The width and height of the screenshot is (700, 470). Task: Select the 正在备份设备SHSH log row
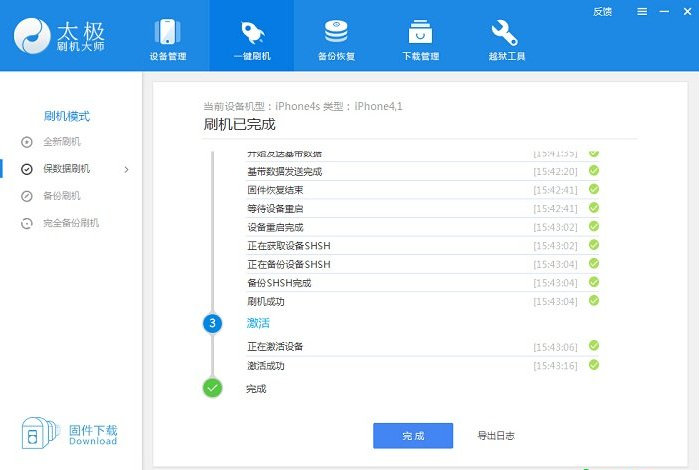point(423,264)
